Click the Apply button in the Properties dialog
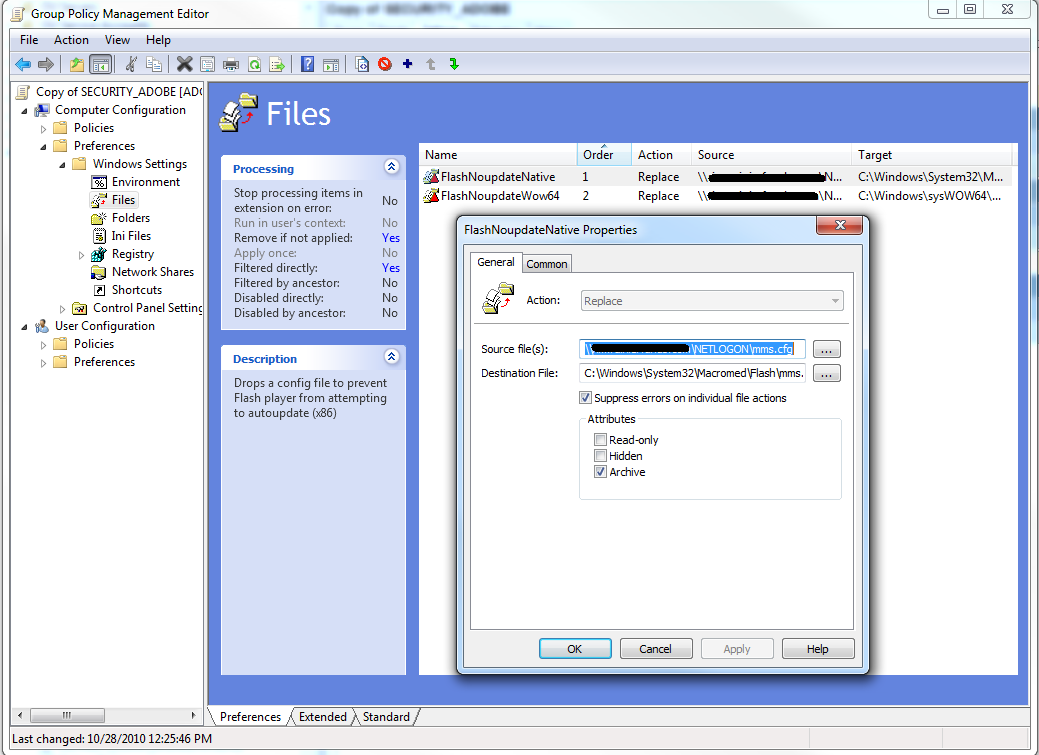 (x=737, y=649)
